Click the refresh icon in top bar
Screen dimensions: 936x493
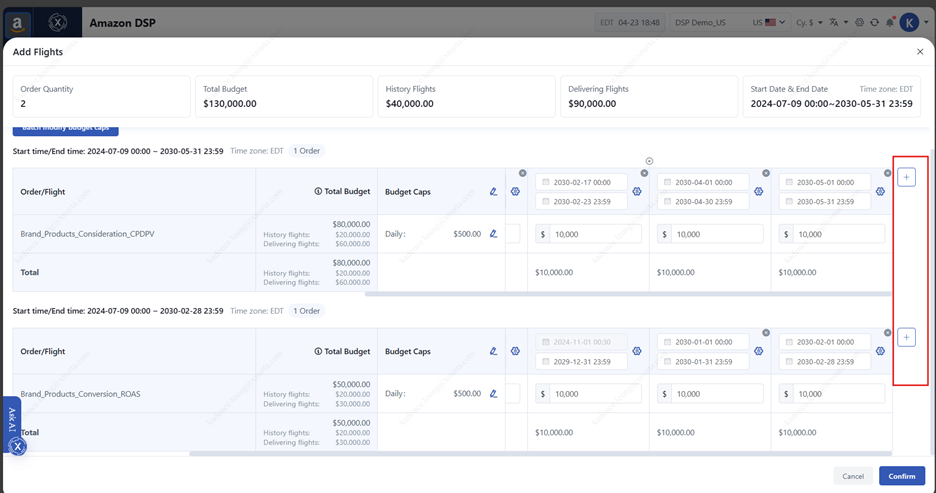[874, 22]
